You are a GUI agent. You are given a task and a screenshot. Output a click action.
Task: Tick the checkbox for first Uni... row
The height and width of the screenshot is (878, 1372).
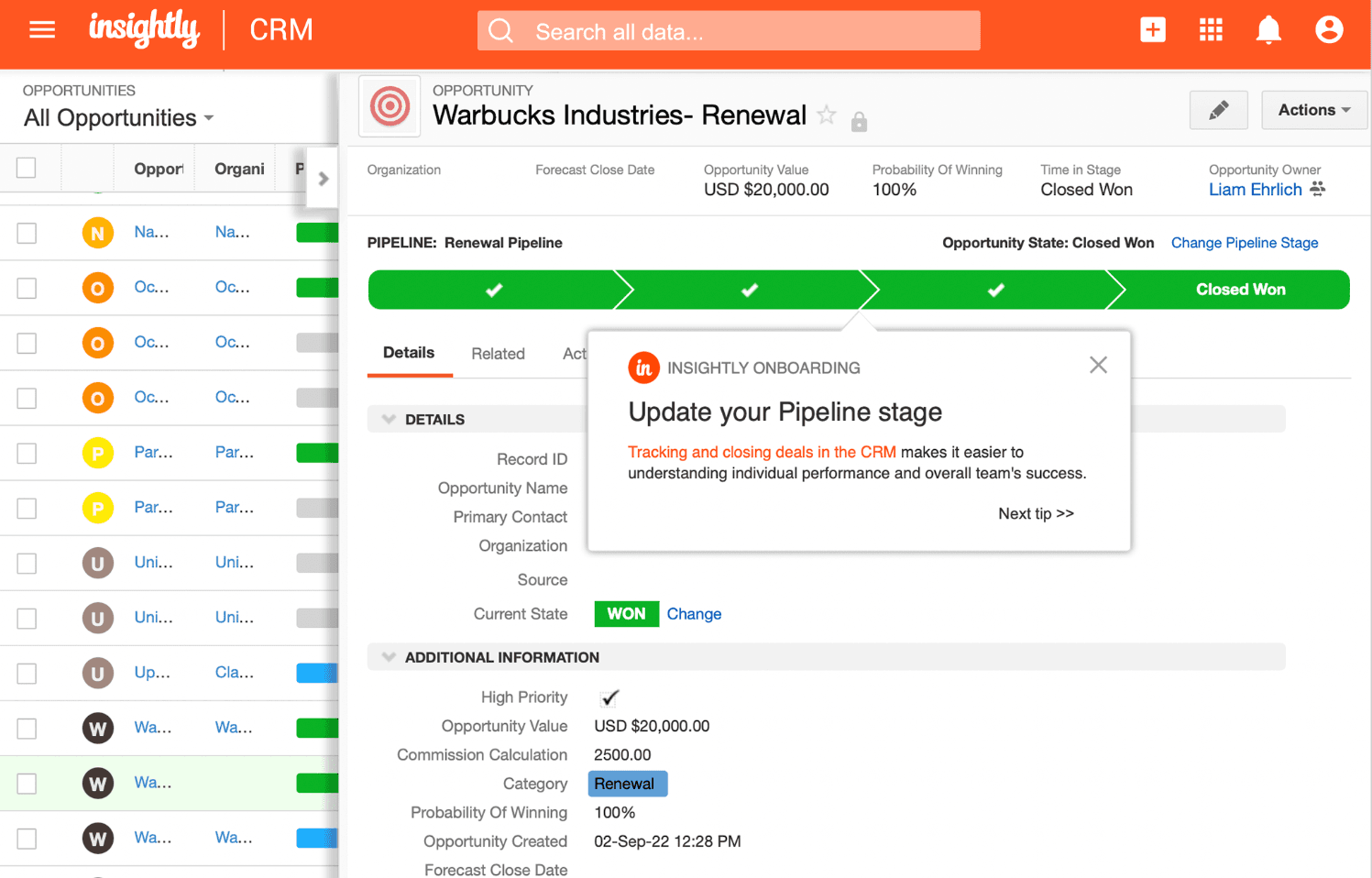(x=27, y=563)
